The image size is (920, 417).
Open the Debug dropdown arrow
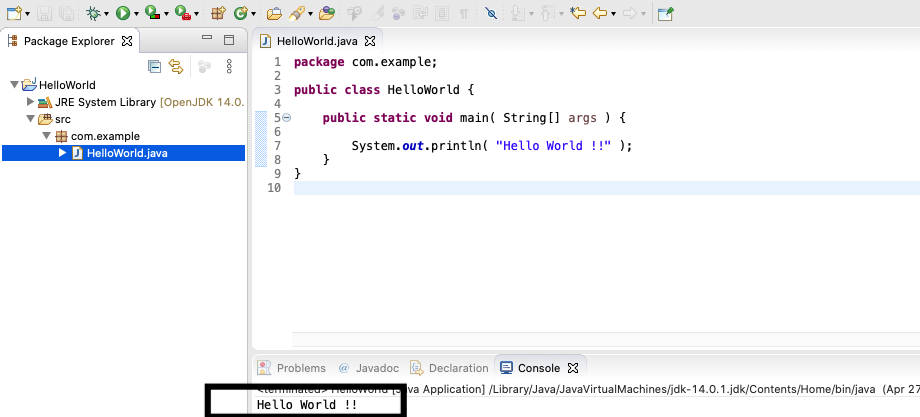coord(106,13)
